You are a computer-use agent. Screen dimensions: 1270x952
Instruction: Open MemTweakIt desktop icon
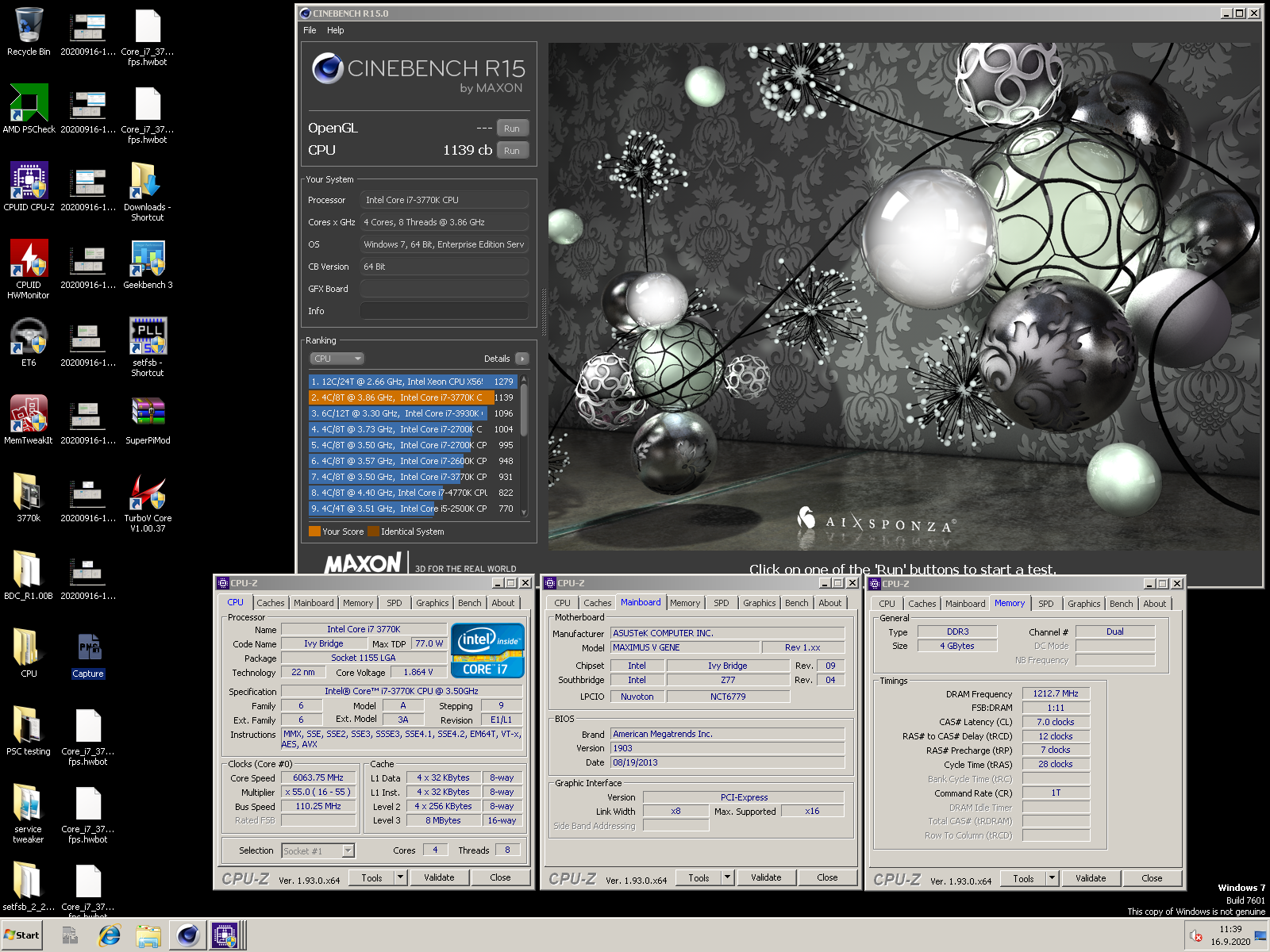[x=29, y=420]
